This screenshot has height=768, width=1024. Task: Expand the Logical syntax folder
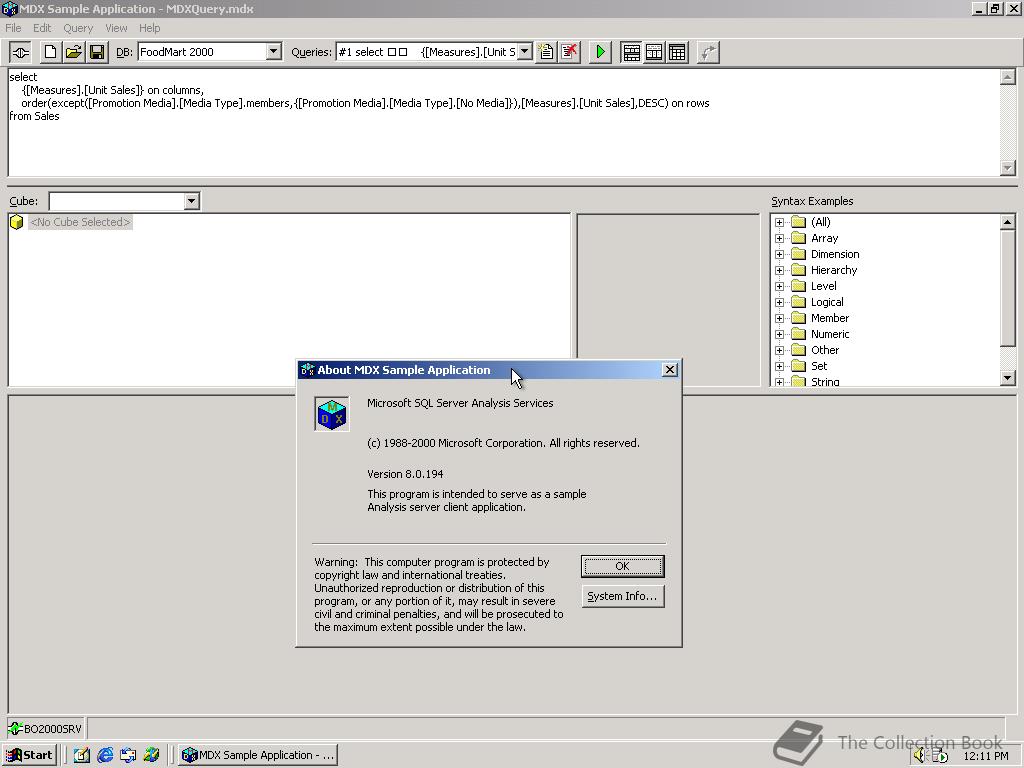(x=779, y=302)
